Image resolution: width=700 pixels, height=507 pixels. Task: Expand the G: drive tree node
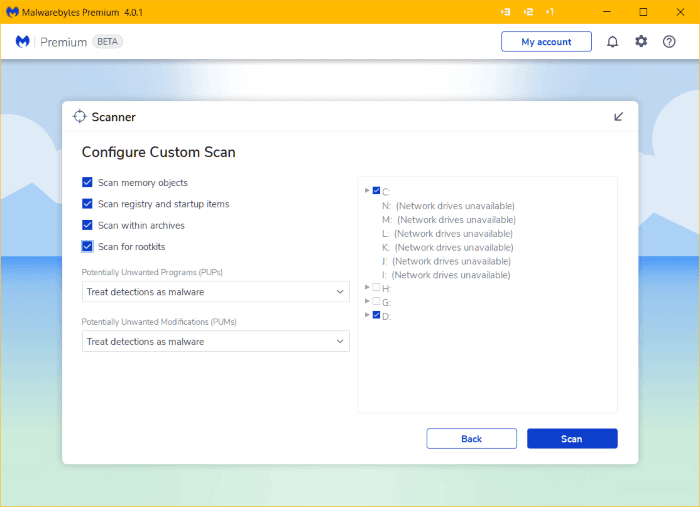pos(367,301)
